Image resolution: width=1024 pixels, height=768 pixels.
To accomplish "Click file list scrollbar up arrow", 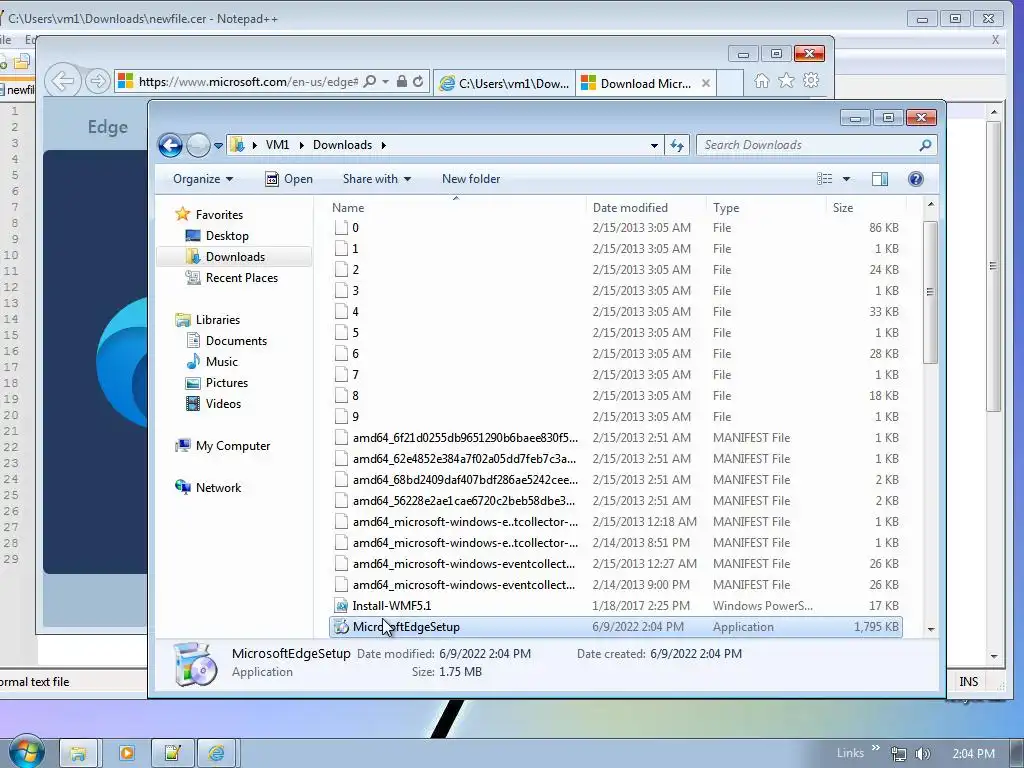I will coord(931,205).
